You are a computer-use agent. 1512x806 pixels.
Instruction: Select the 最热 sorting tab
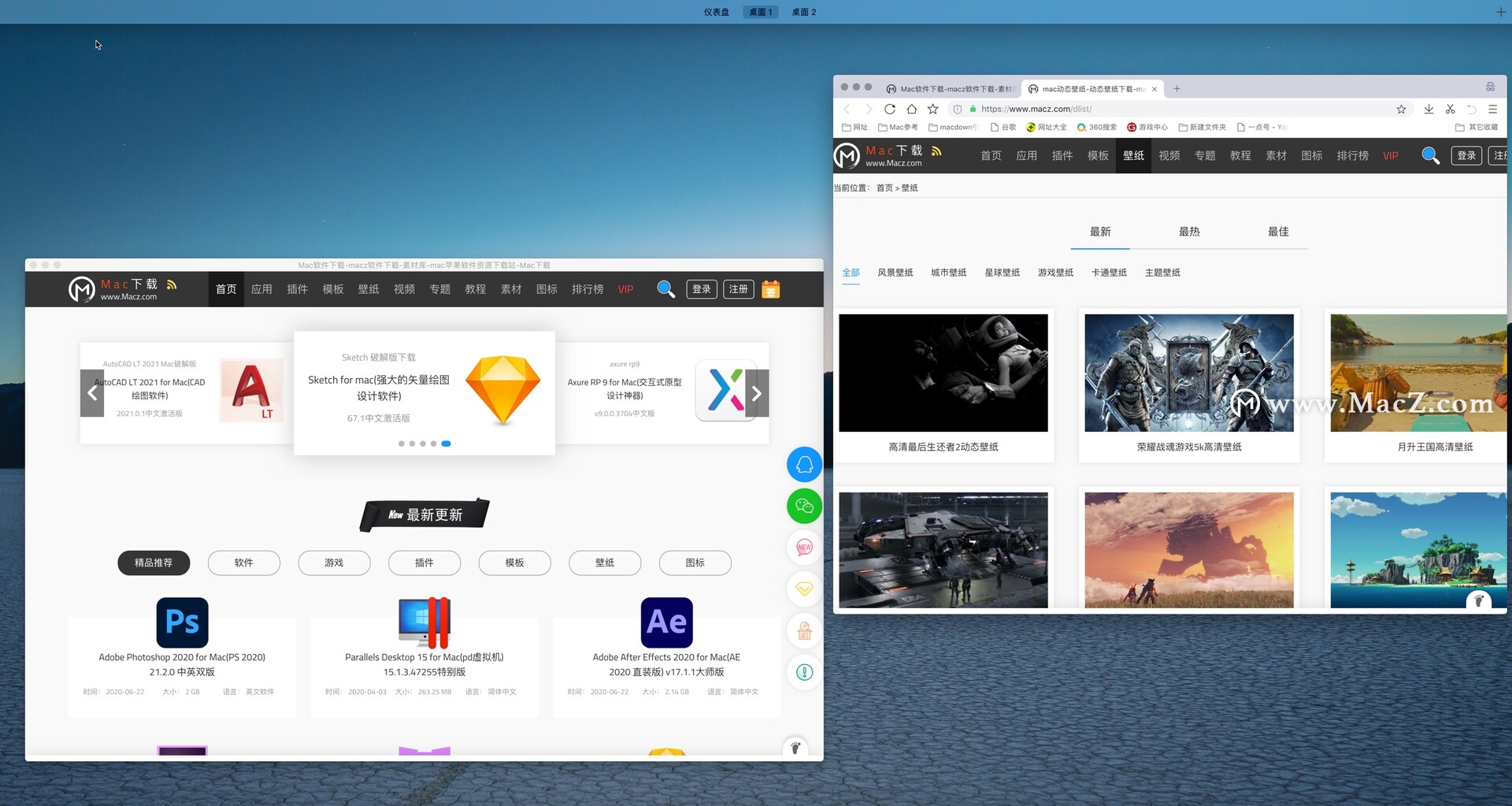(1189, 232)
